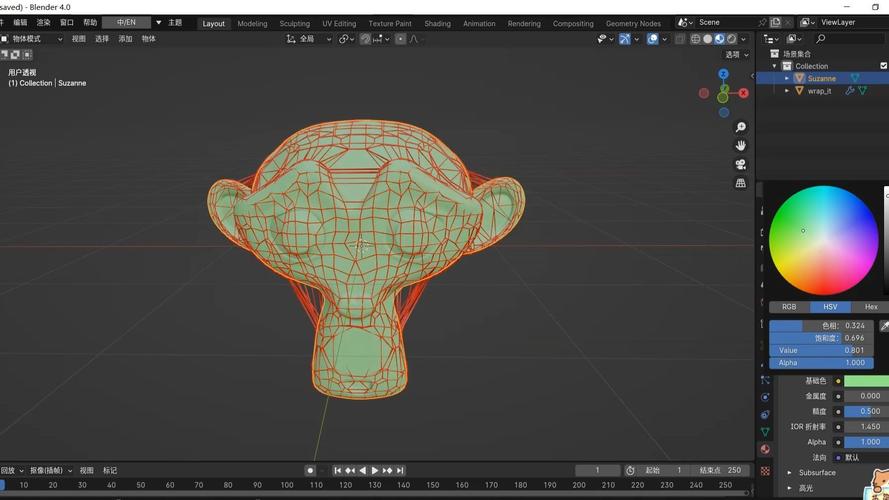Open the shading options dropdown arrow
889x500 pixels.
click(x=744, y=39)
